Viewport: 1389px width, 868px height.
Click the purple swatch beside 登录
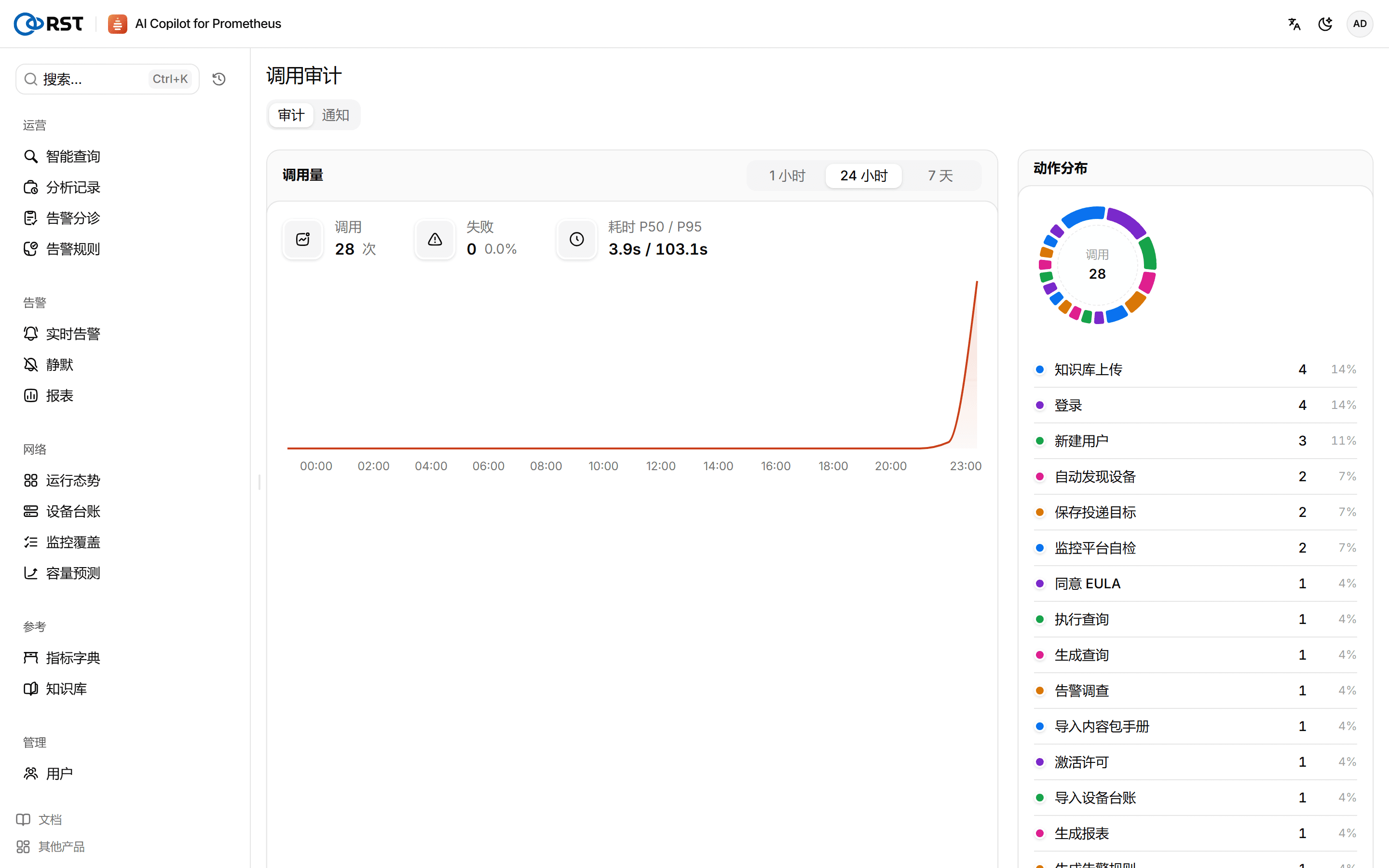pos(1039,405)
